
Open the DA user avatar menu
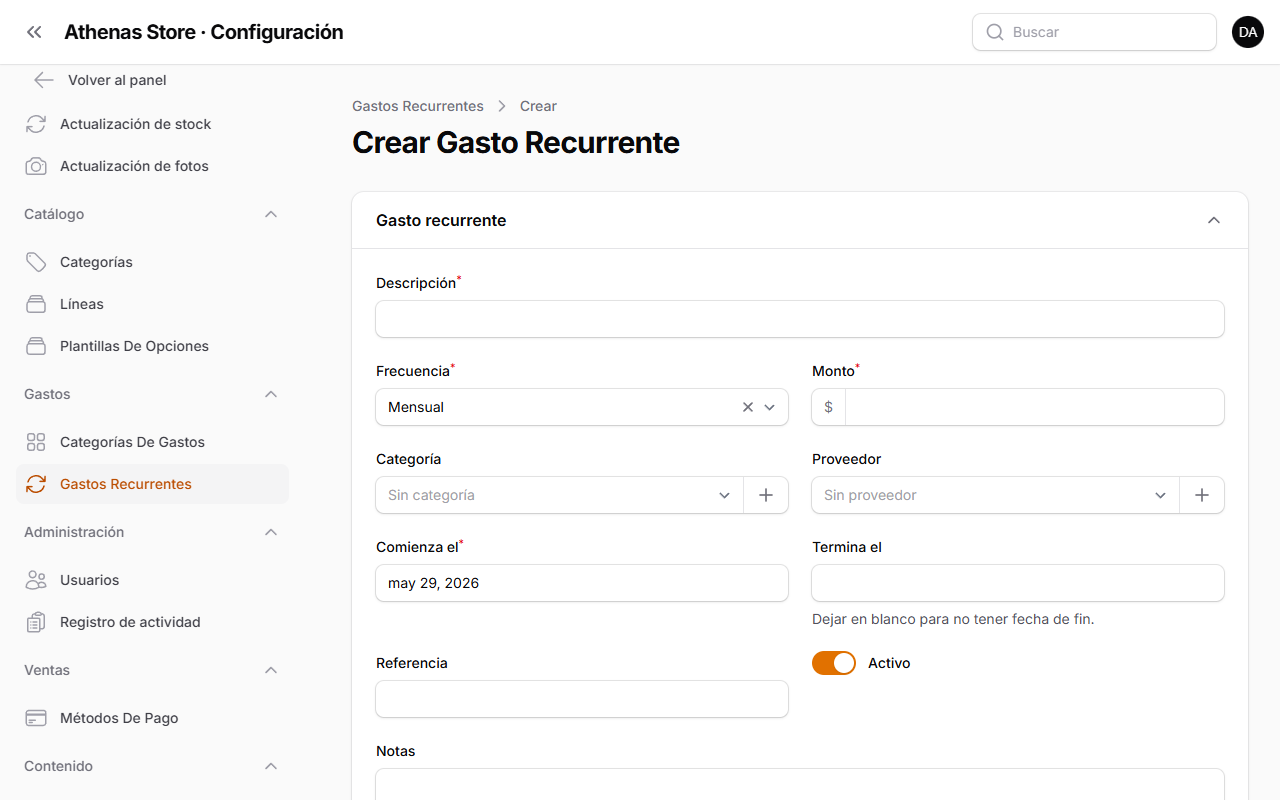point(1248,32)
